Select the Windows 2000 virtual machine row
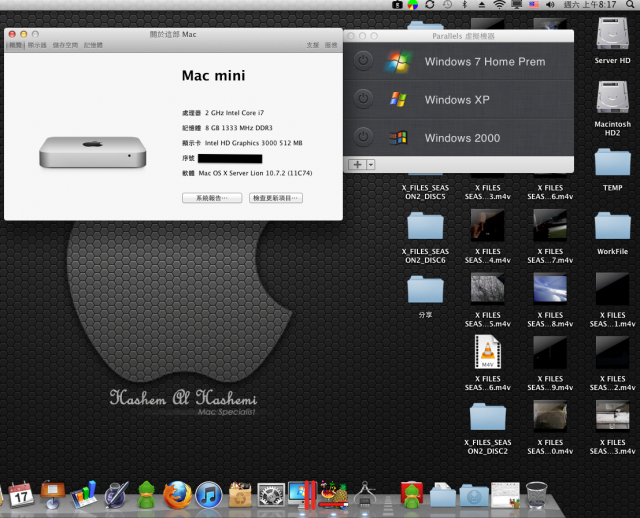This screenshot has width=640, height=518. point(458,137)
